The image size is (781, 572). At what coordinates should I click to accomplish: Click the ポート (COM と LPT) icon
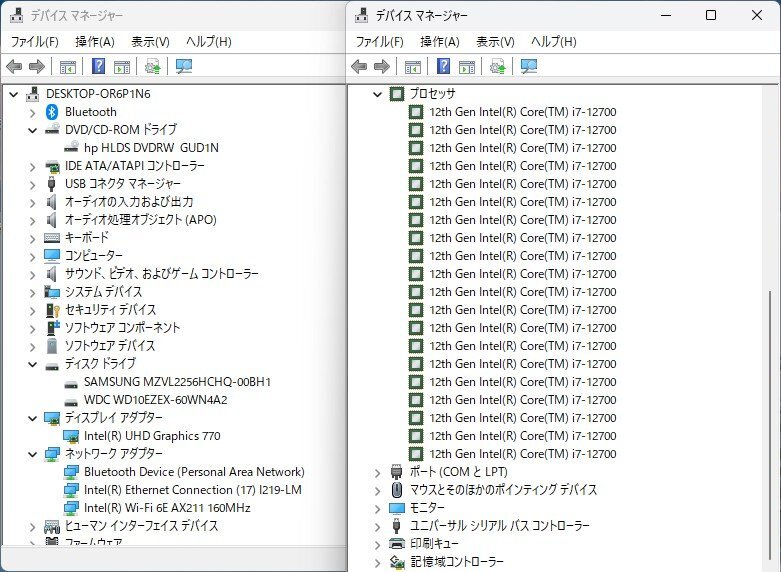(x=396, y=472)
